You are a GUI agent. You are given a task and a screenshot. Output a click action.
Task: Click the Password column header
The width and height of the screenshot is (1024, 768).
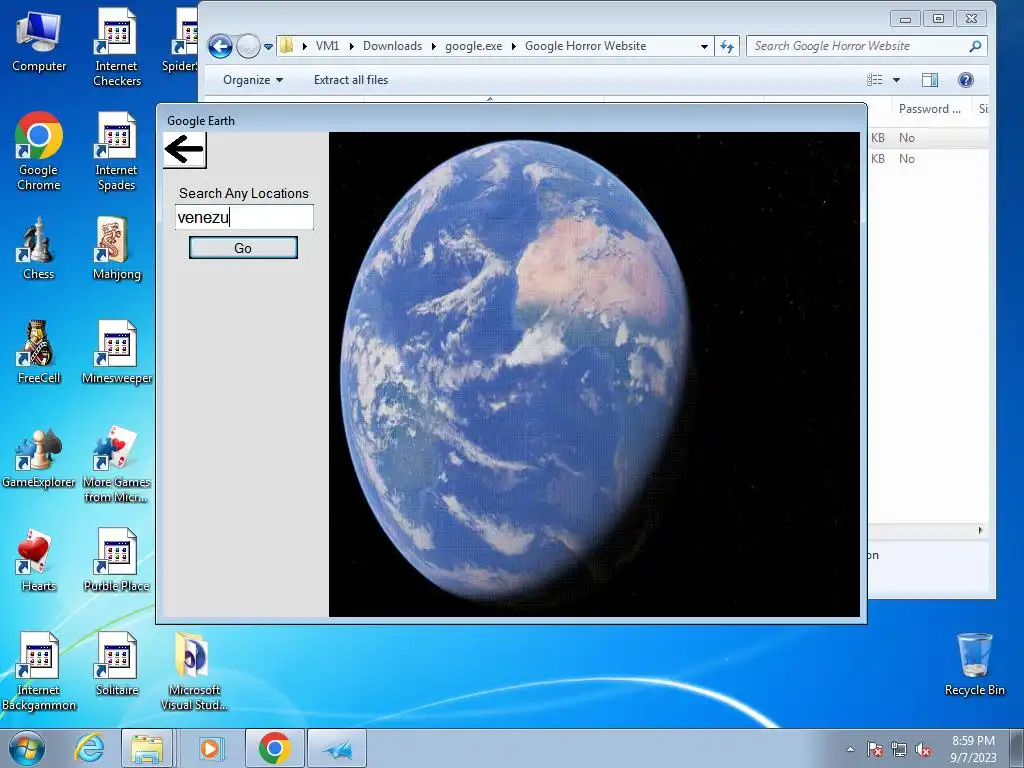930,109
